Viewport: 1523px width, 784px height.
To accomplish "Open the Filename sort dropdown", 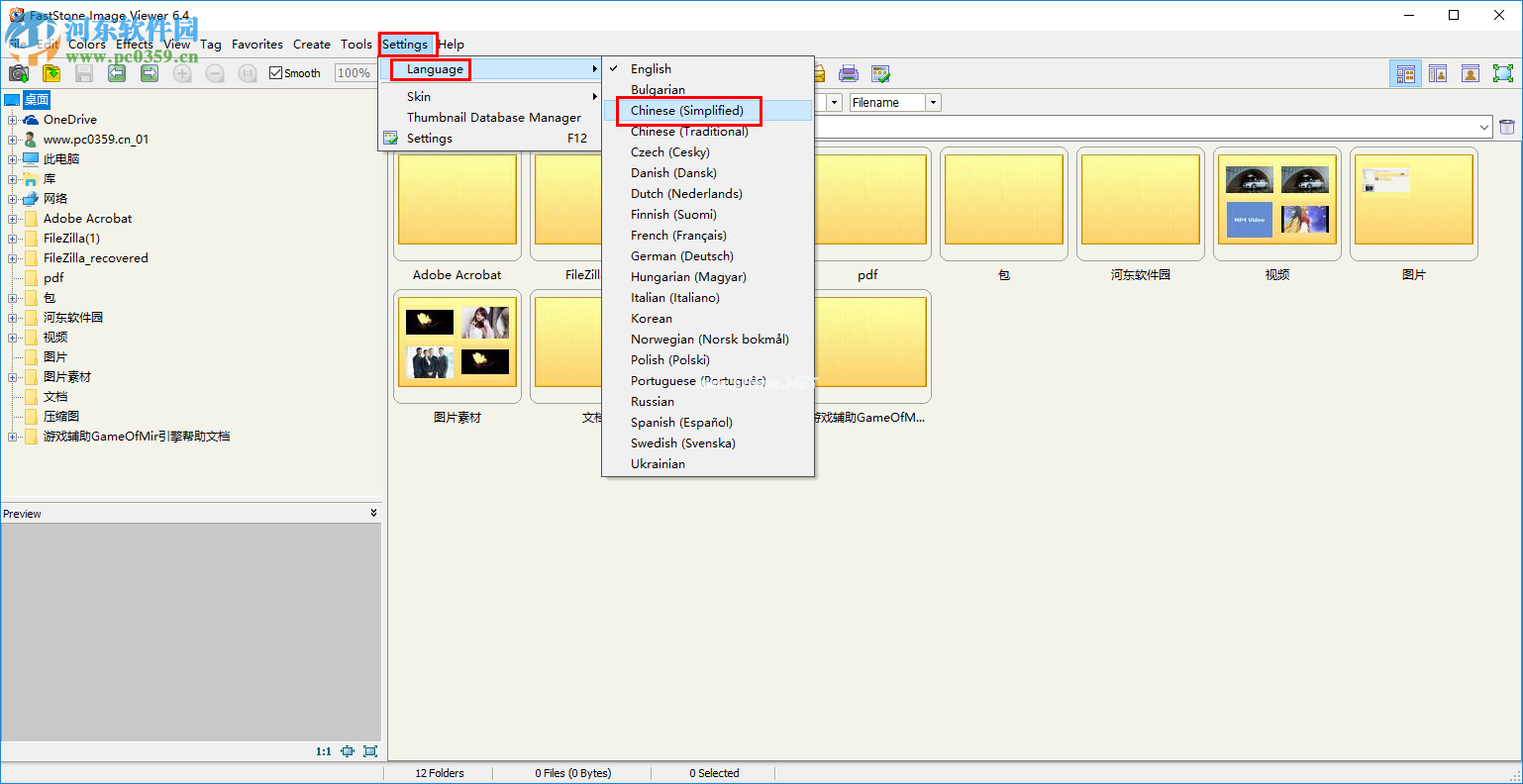I will coord(933,103).
